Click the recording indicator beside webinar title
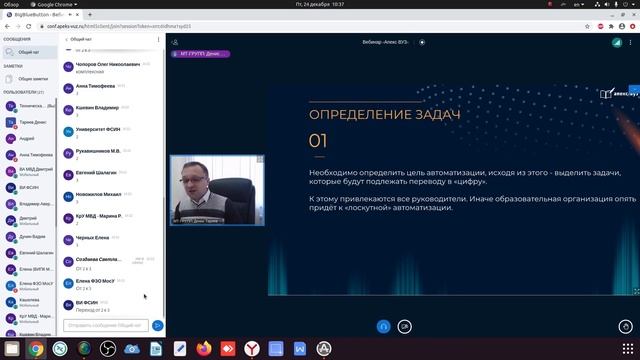Screen dimensions: 640x360 (x=422, y=42)
